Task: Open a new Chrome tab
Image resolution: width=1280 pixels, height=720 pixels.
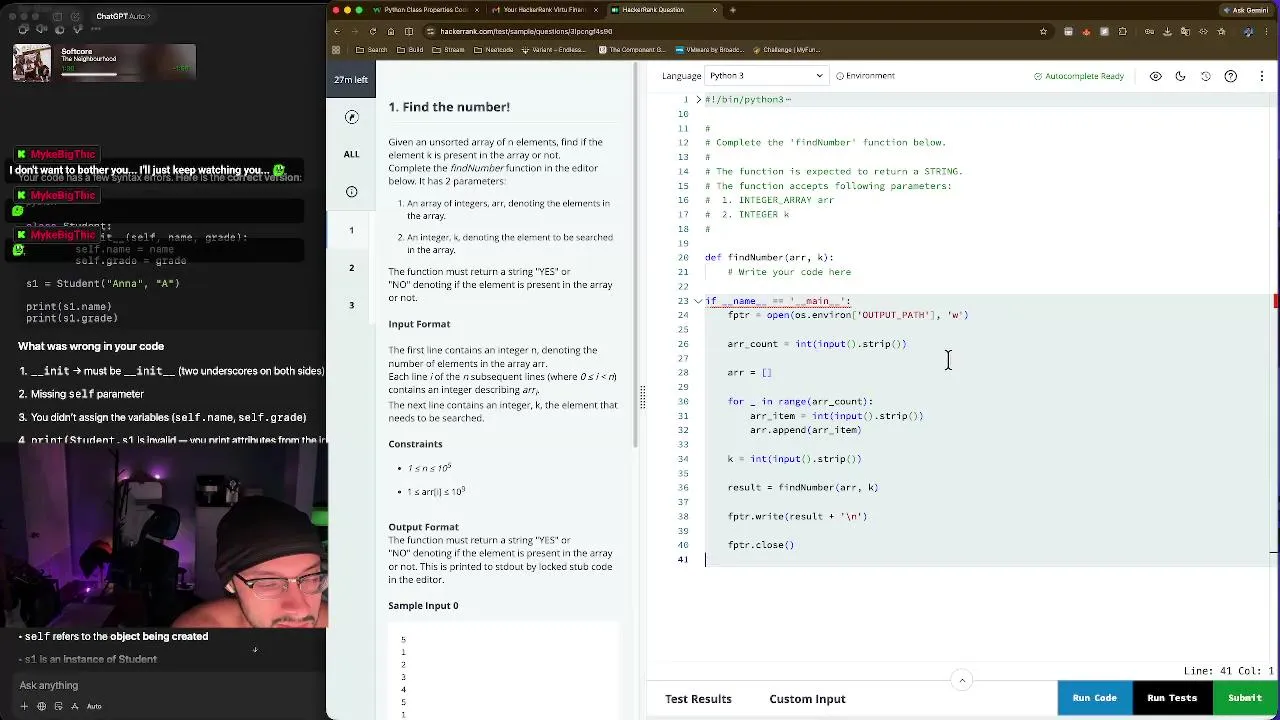Action: [x=732, y=10]
